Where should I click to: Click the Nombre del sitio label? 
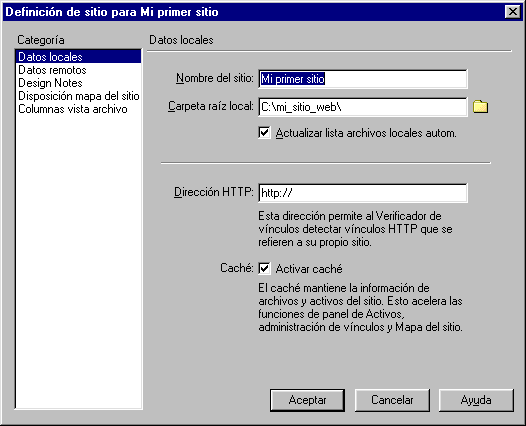click(215, 78)
